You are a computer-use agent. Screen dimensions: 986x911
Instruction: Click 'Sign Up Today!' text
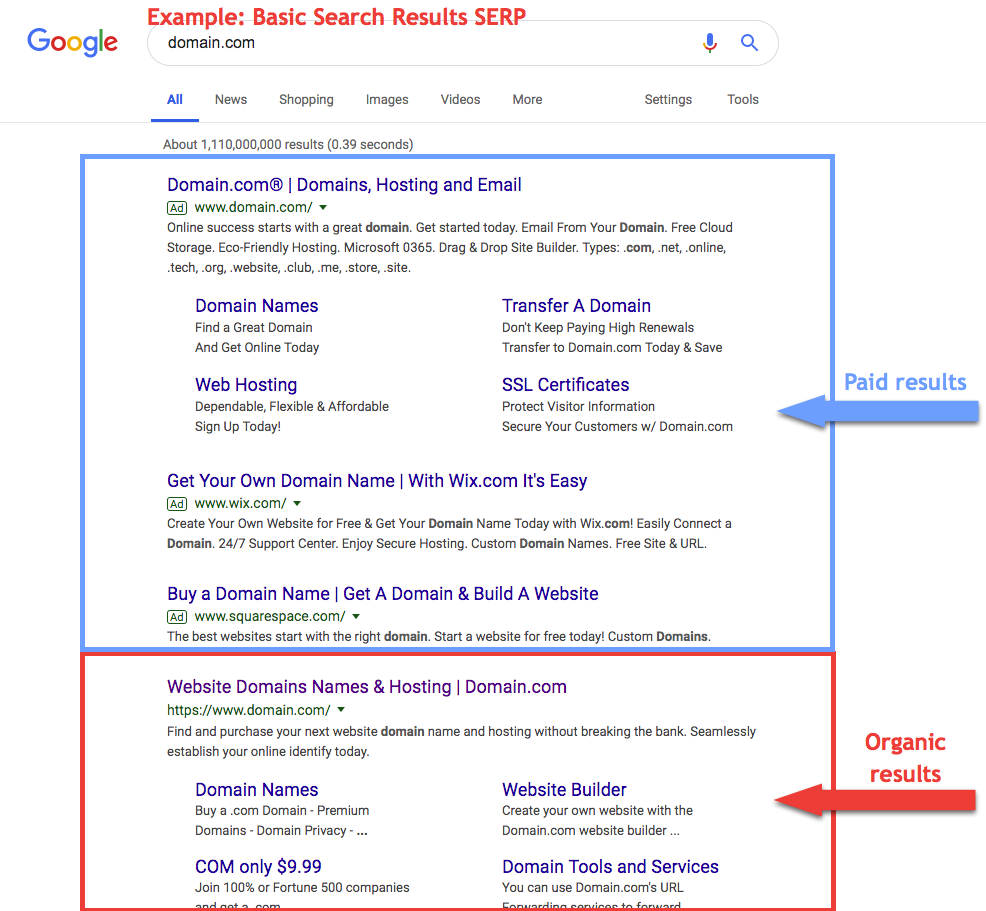[238, 427]
